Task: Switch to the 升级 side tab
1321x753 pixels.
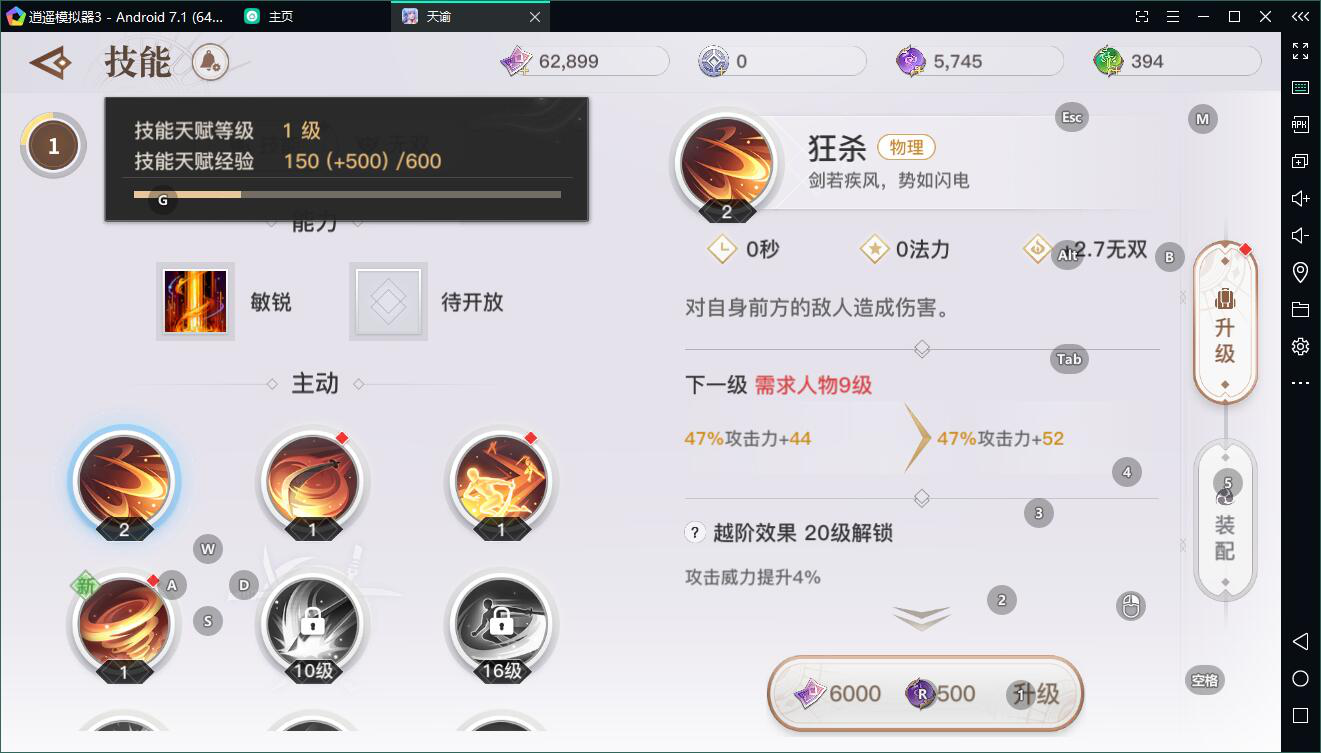Action: pos(1225,322)
